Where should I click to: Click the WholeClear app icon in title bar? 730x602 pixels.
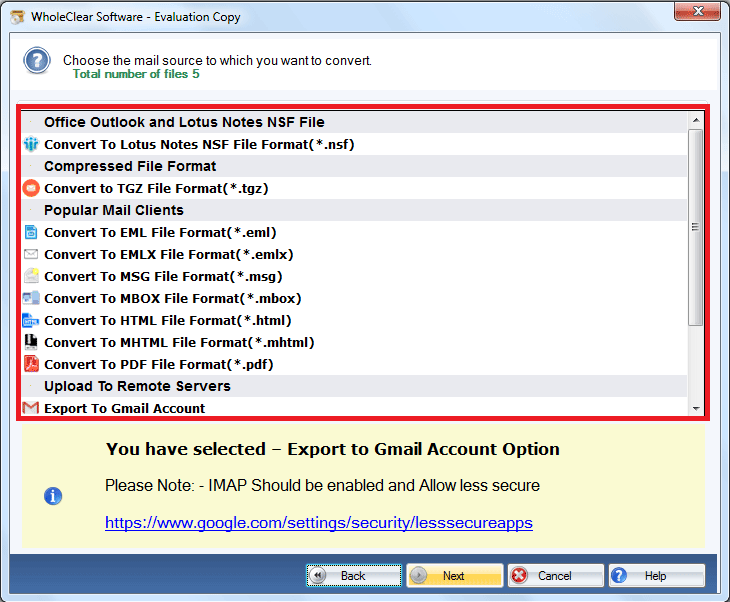(17, 17)
